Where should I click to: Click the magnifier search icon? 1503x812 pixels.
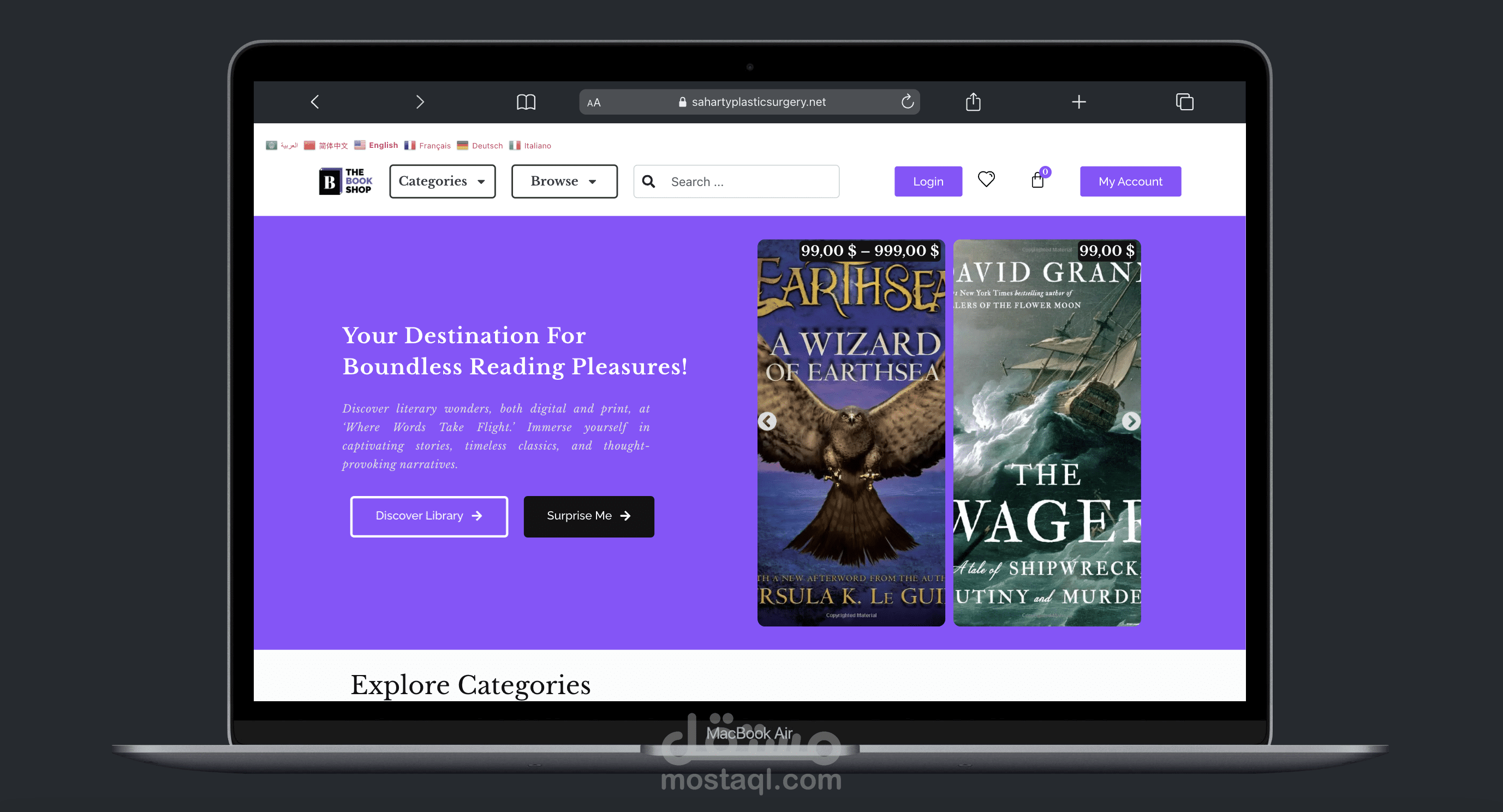[648, 181]
